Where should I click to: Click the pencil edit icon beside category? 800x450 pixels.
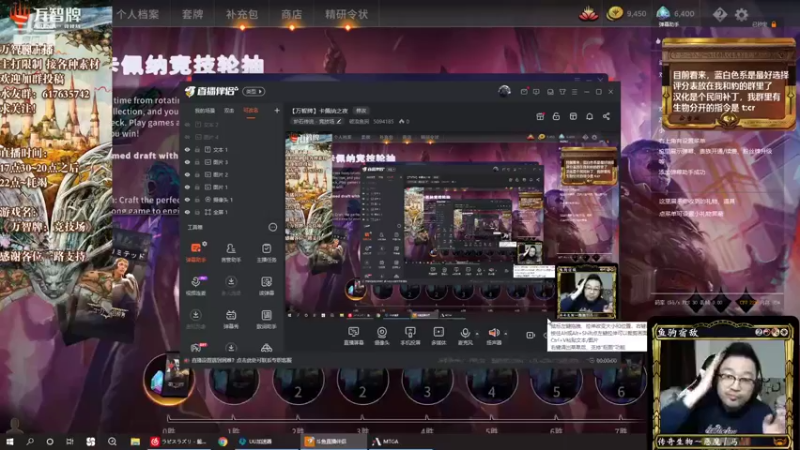coord(339,121)
